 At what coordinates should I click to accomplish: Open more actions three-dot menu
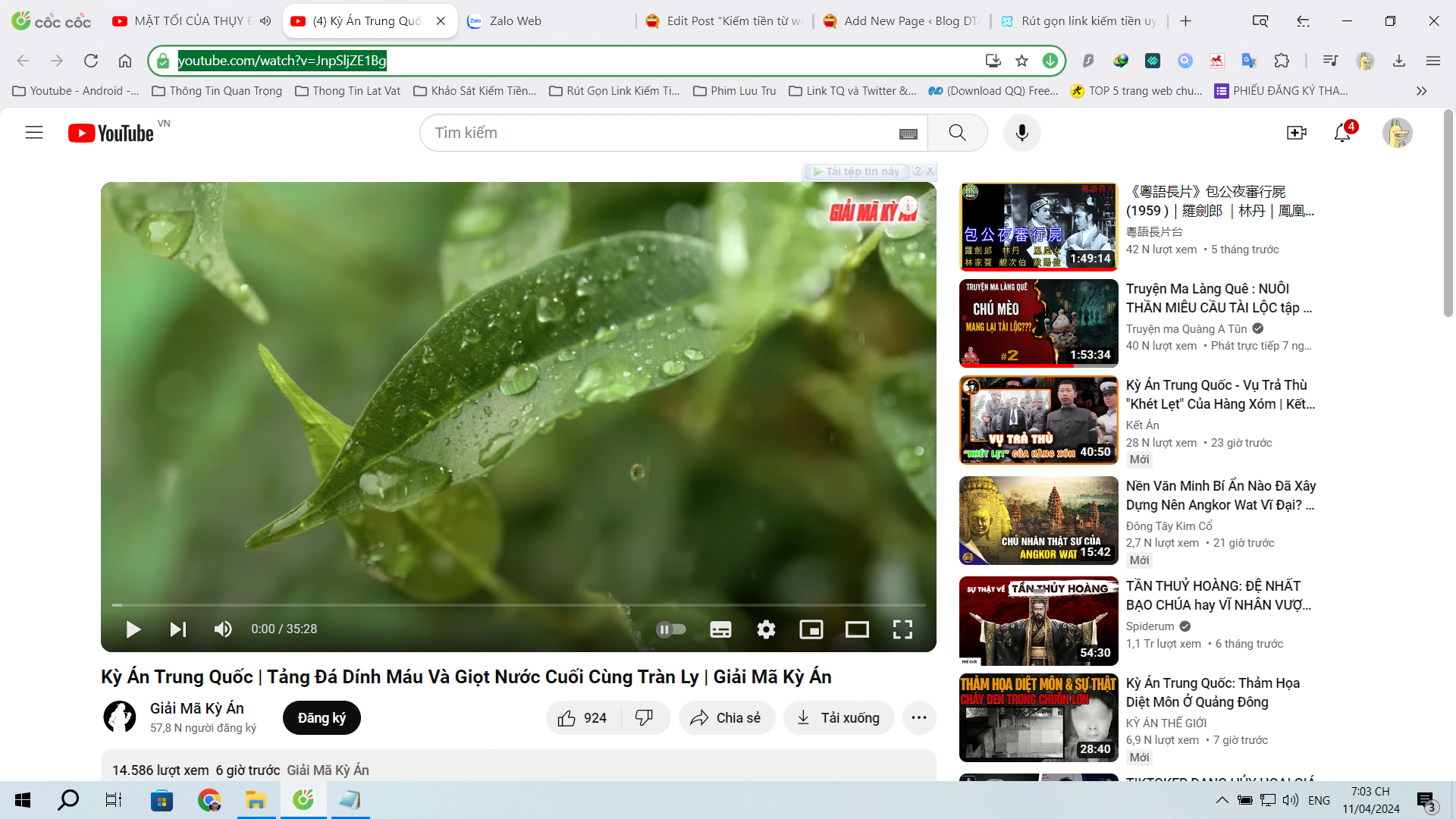coord(919,718)
